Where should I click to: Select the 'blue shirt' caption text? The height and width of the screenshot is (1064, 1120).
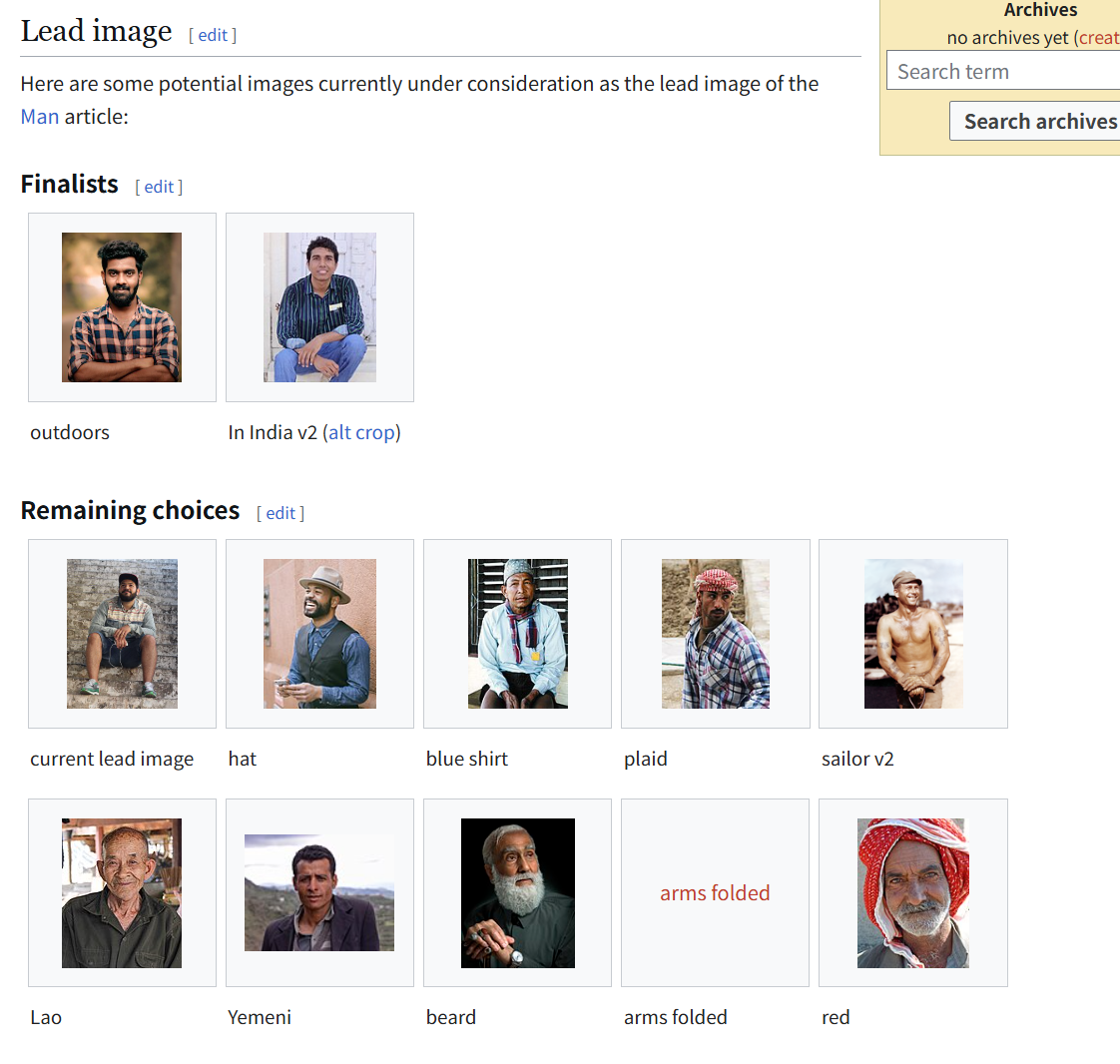[x=466, y=759]
